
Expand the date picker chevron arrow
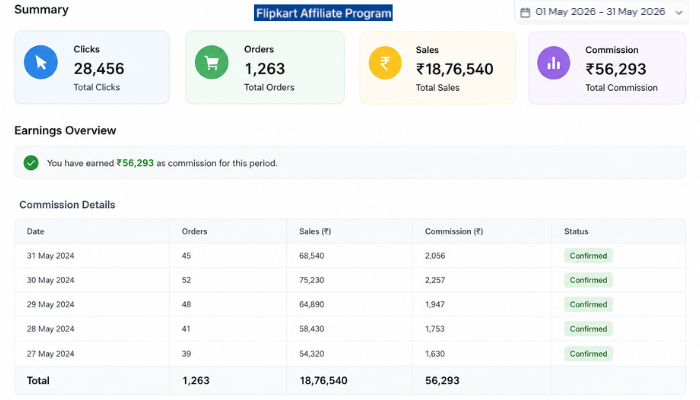coord(679,12)
